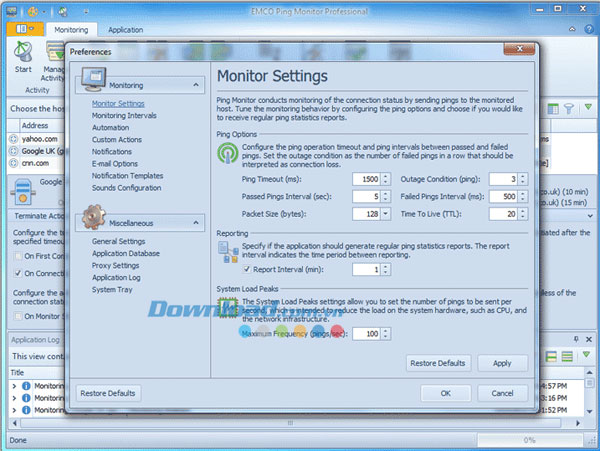
Task: Collapse the Monitoring section chevron
Action: (196, 86)
